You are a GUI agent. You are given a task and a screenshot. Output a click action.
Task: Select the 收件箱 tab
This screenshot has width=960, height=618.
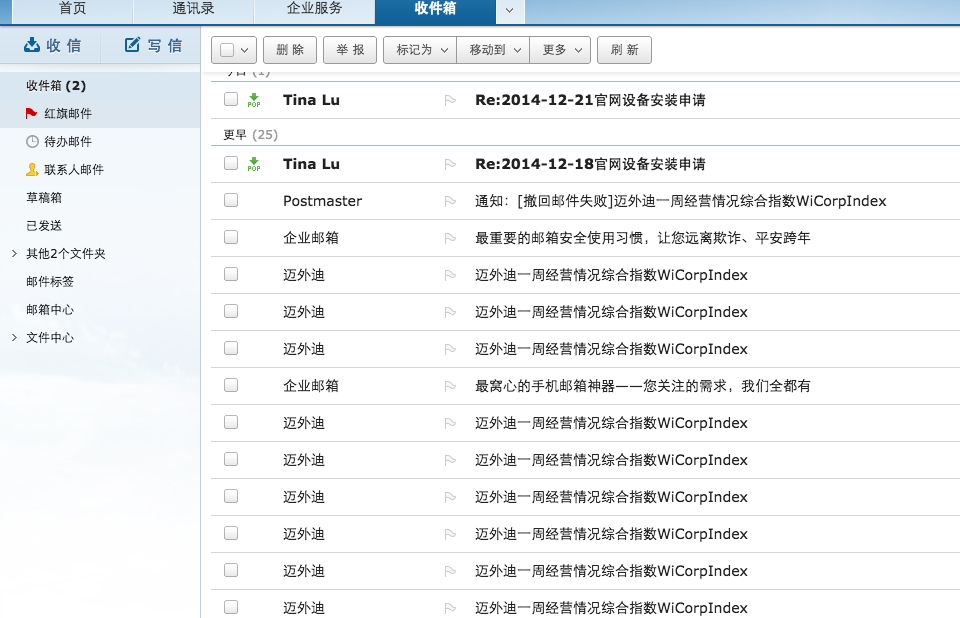(435, 9)
